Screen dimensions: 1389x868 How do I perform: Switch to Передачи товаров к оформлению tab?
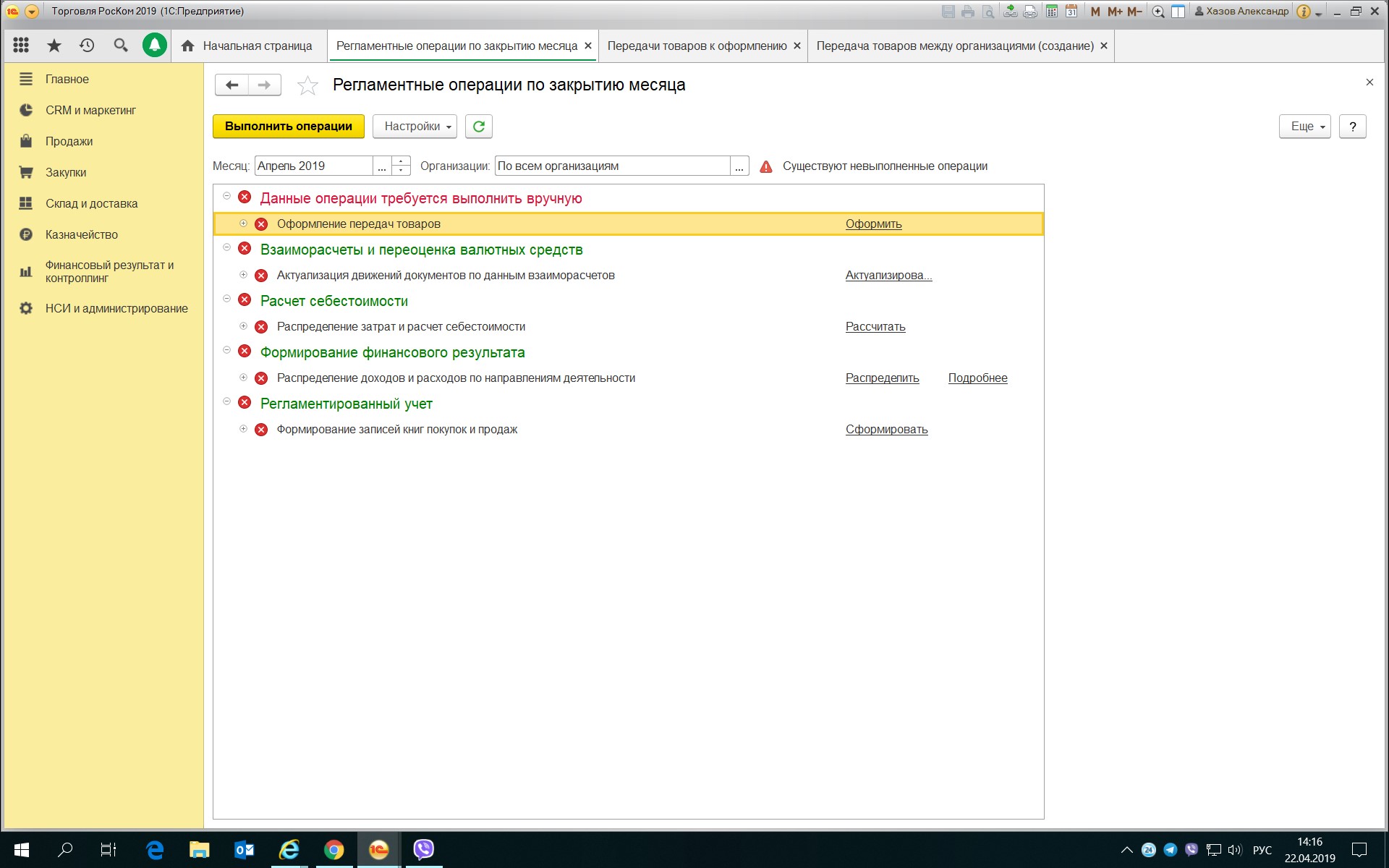click(x=697, y=46)
